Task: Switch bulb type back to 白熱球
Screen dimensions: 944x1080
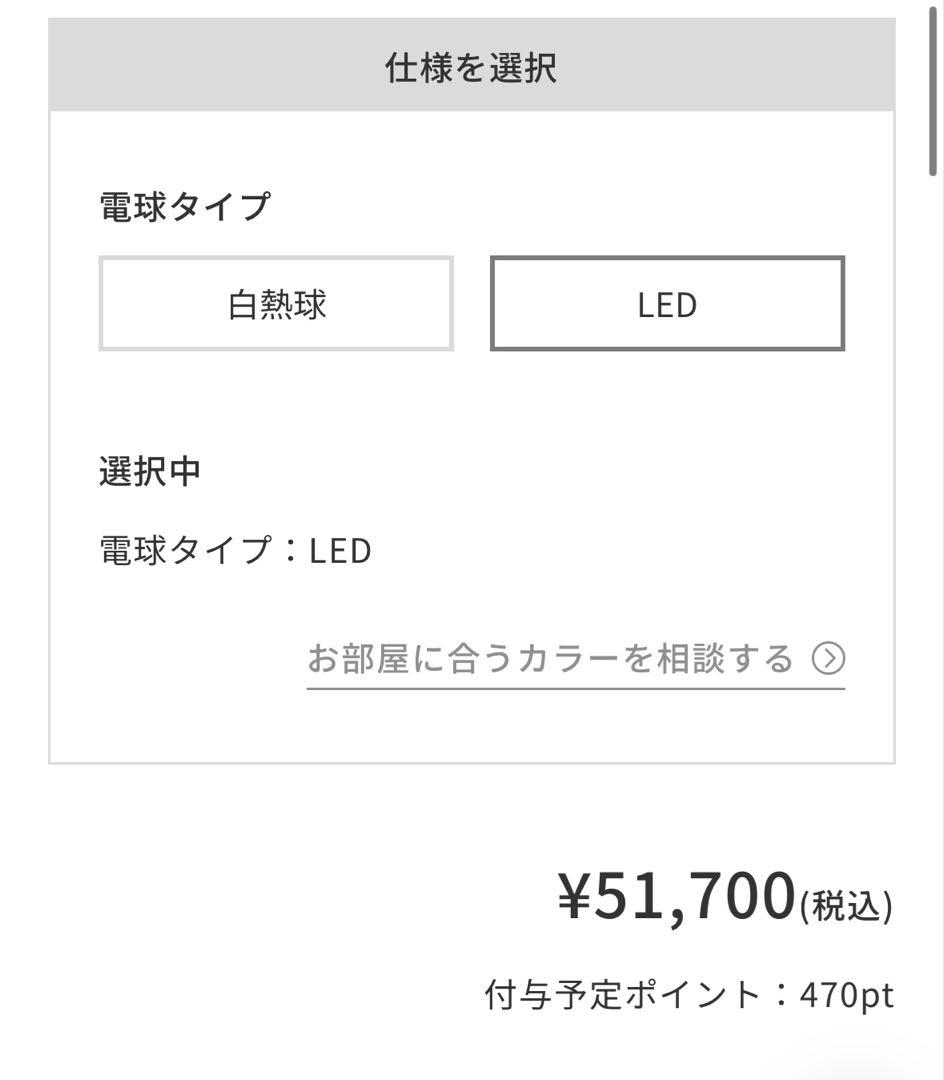Action: (275, 304)
